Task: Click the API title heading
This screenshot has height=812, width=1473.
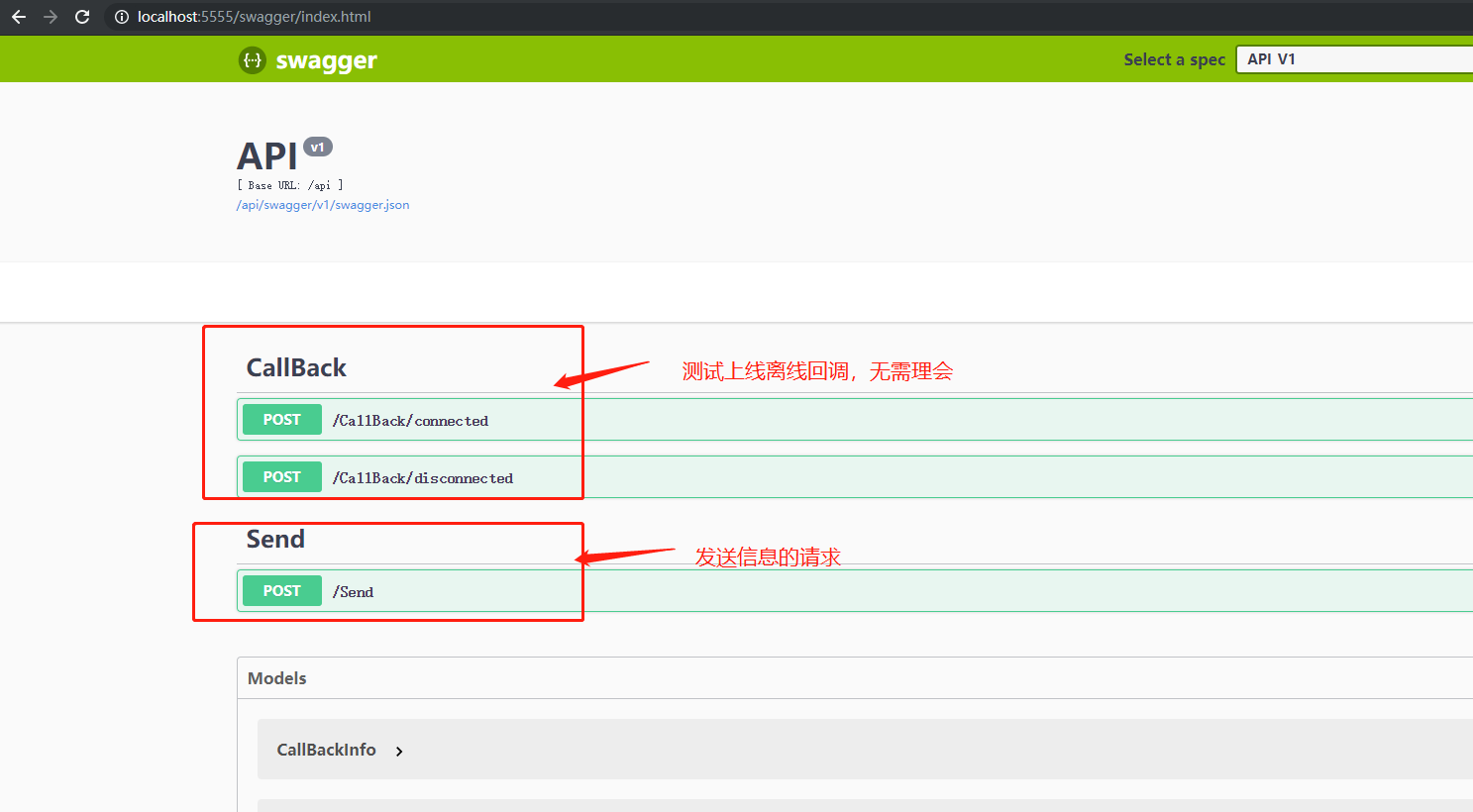Action: pos(267,156)
